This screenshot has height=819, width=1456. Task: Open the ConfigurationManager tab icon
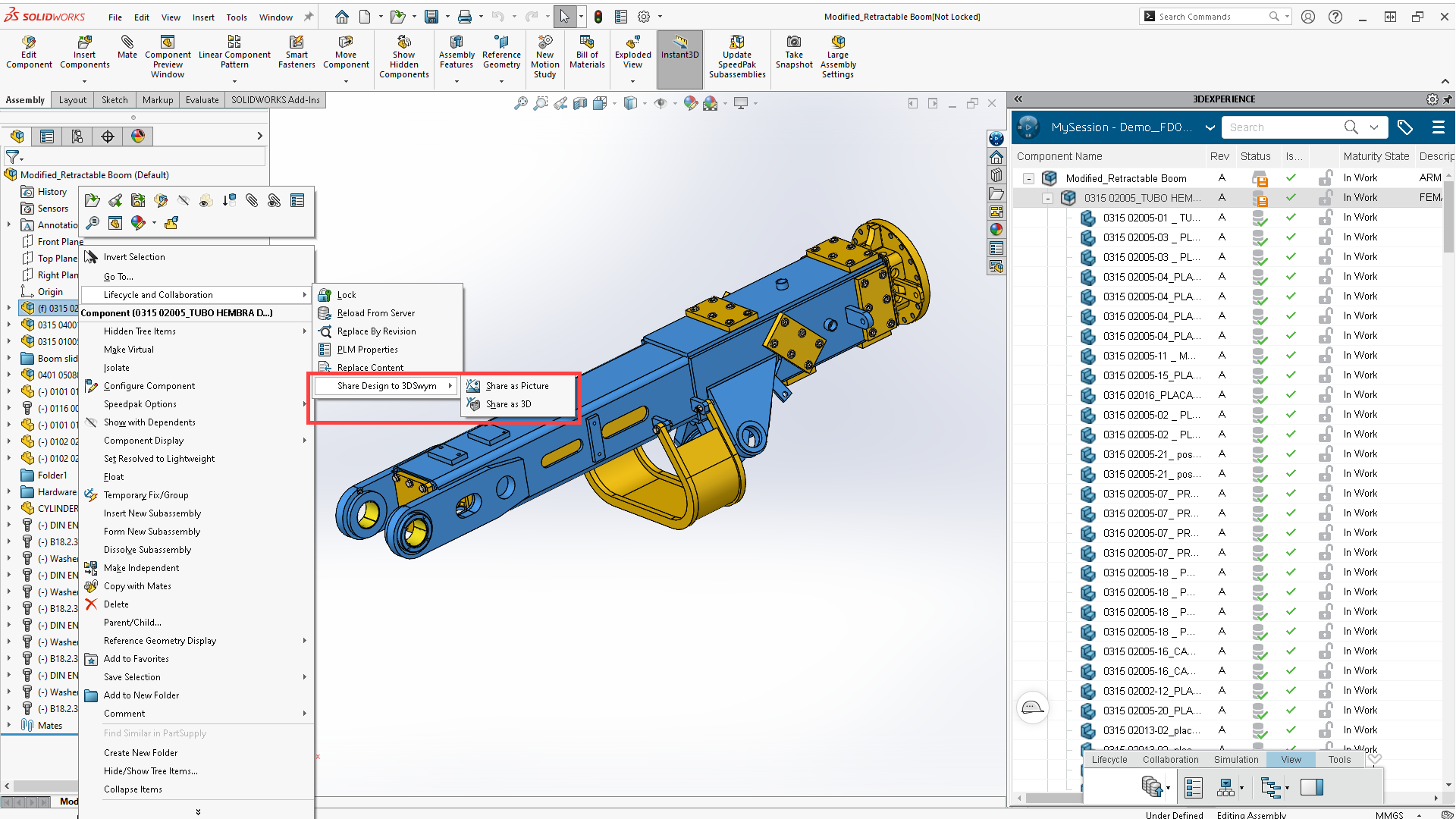coord(77,136)
